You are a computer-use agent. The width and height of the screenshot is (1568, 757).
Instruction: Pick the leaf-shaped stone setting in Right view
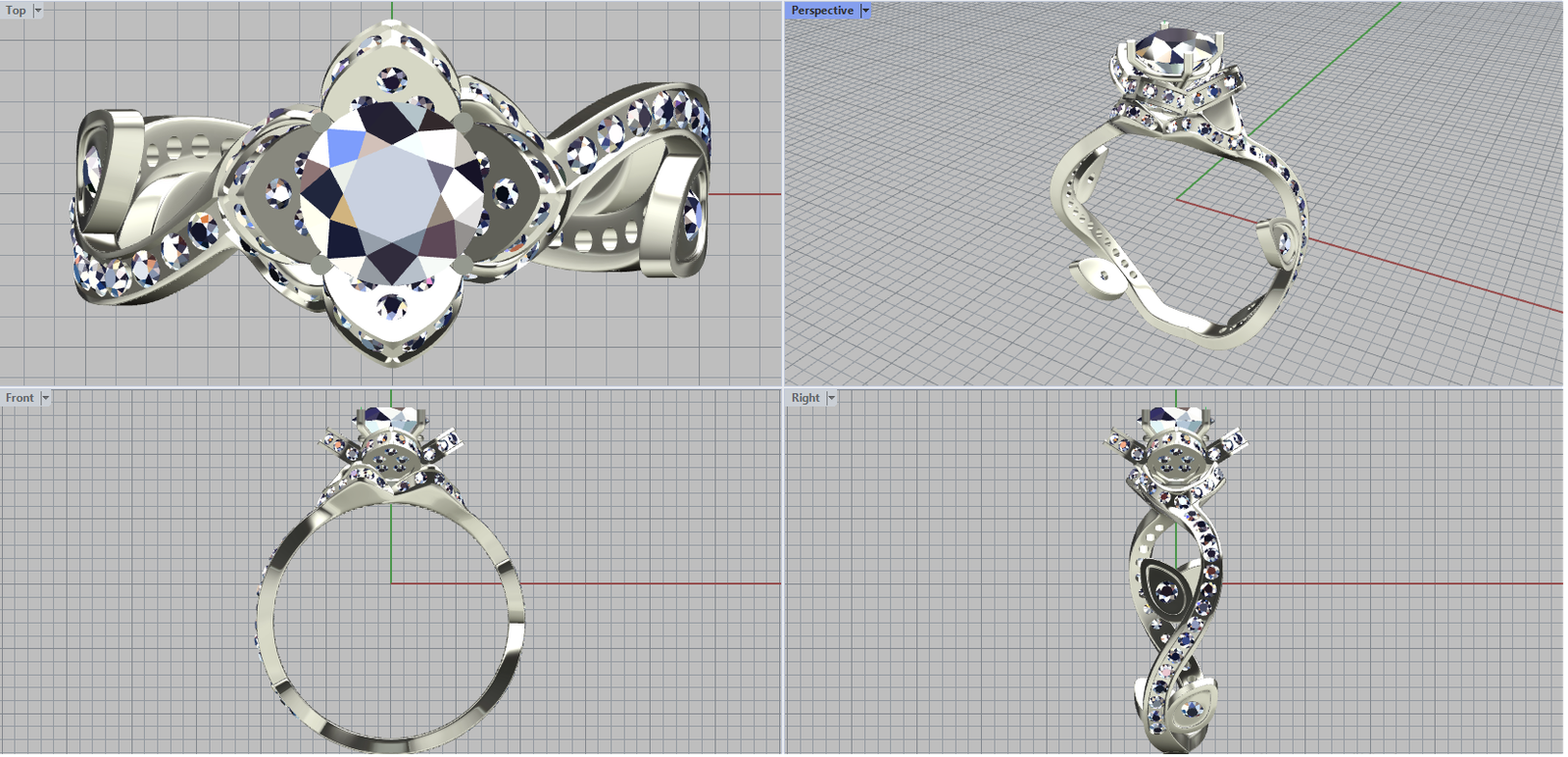[1164, 590]
